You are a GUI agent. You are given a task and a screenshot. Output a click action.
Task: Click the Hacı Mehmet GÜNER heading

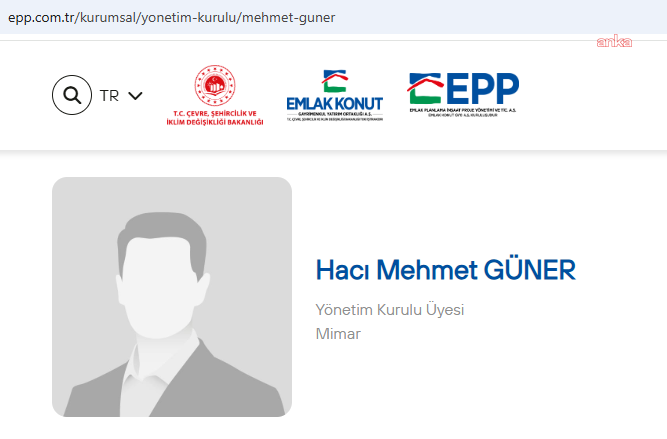445,270
